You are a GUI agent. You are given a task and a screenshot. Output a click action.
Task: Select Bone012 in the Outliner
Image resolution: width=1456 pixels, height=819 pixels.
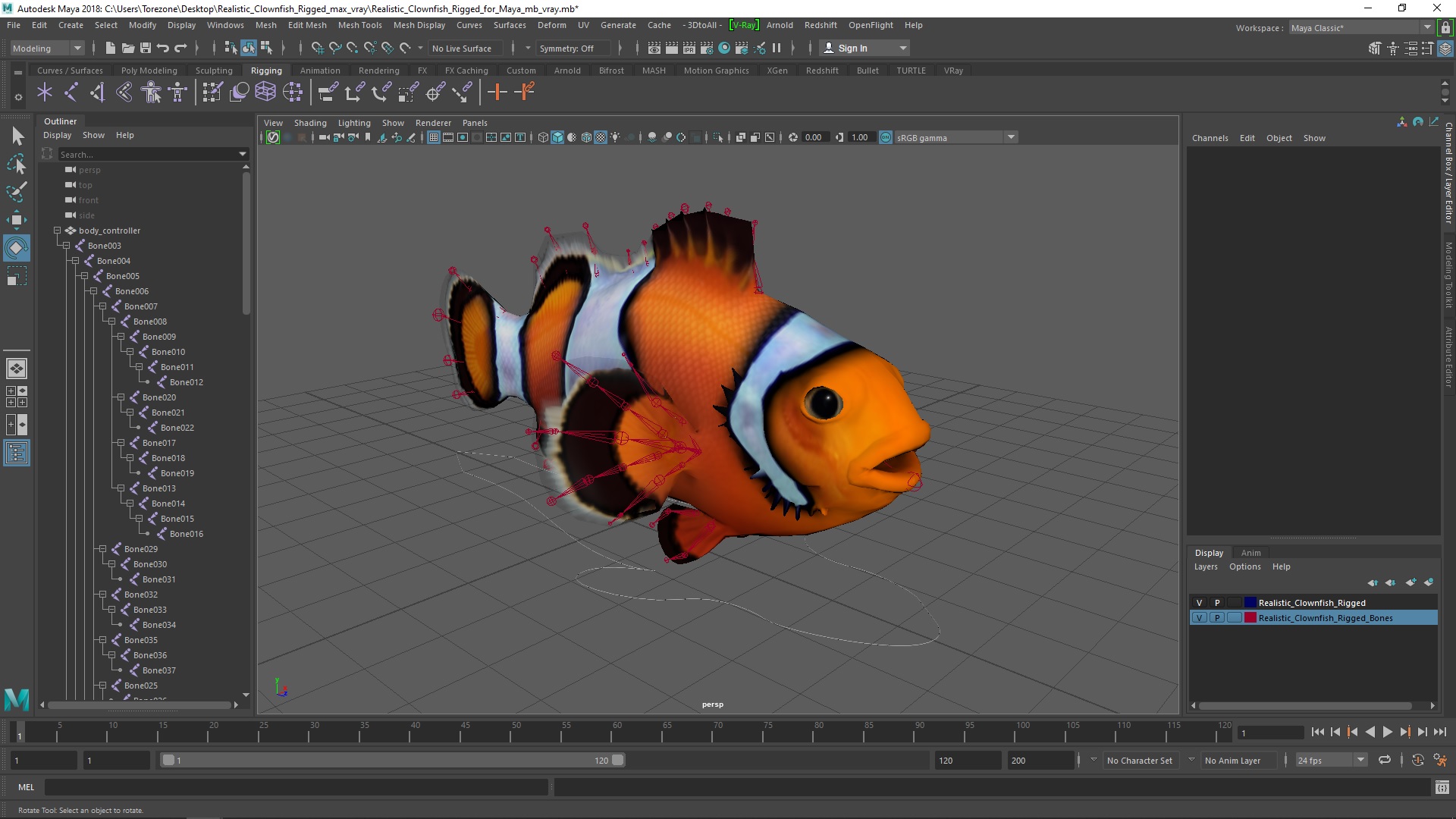[x=186, y=382]
